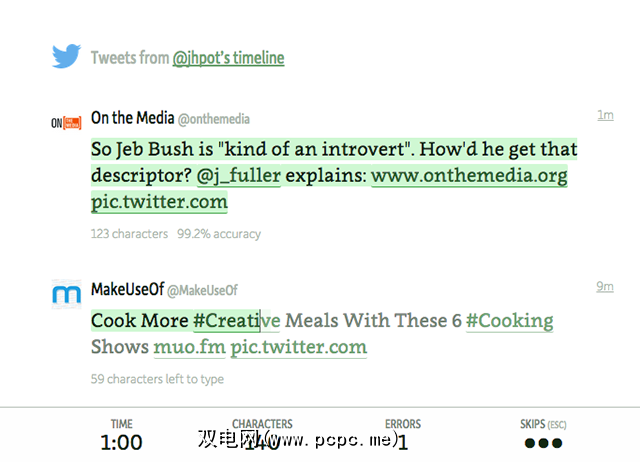Open the muo.fm short link
The image size is (640, 462).
(x=189, y=347)
